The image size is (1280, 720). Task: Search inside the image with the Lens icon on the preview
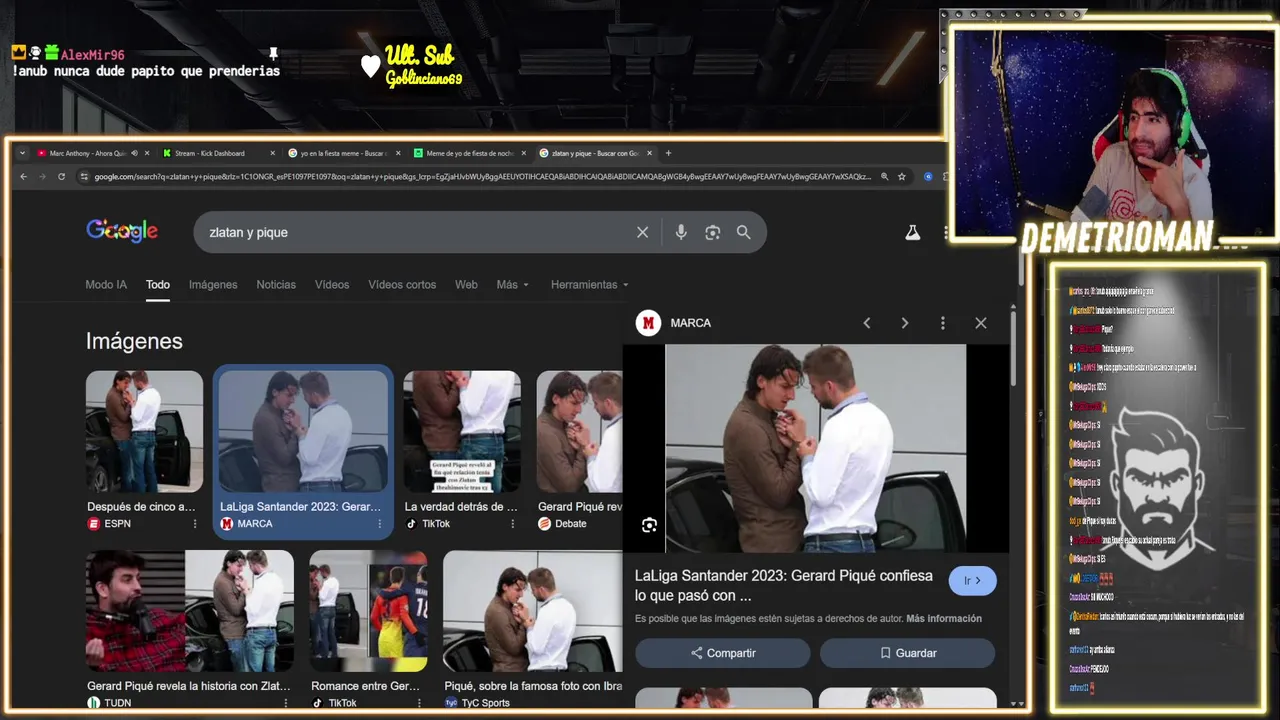coord(649,525)
